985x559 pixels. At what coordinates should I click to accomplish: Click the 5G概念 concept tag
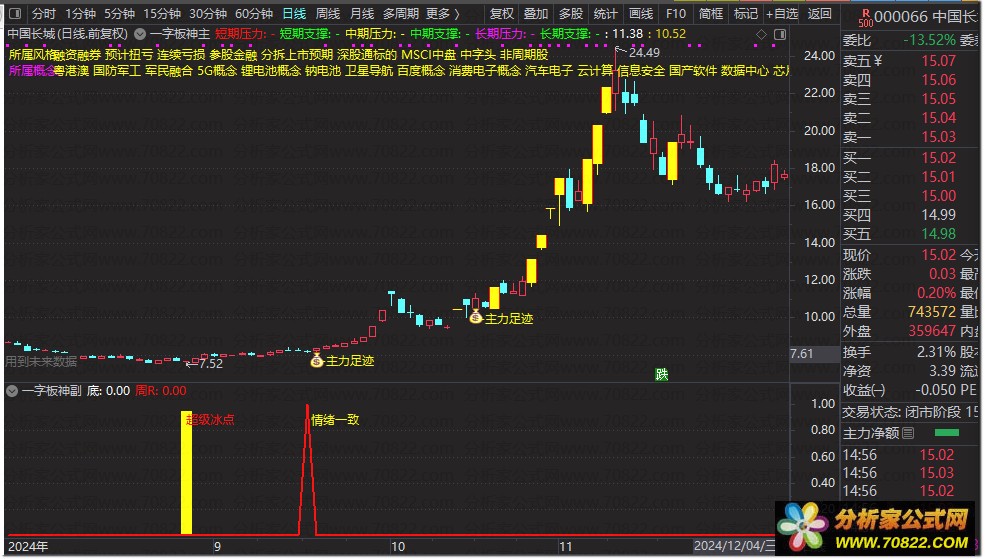click(217, 71)
